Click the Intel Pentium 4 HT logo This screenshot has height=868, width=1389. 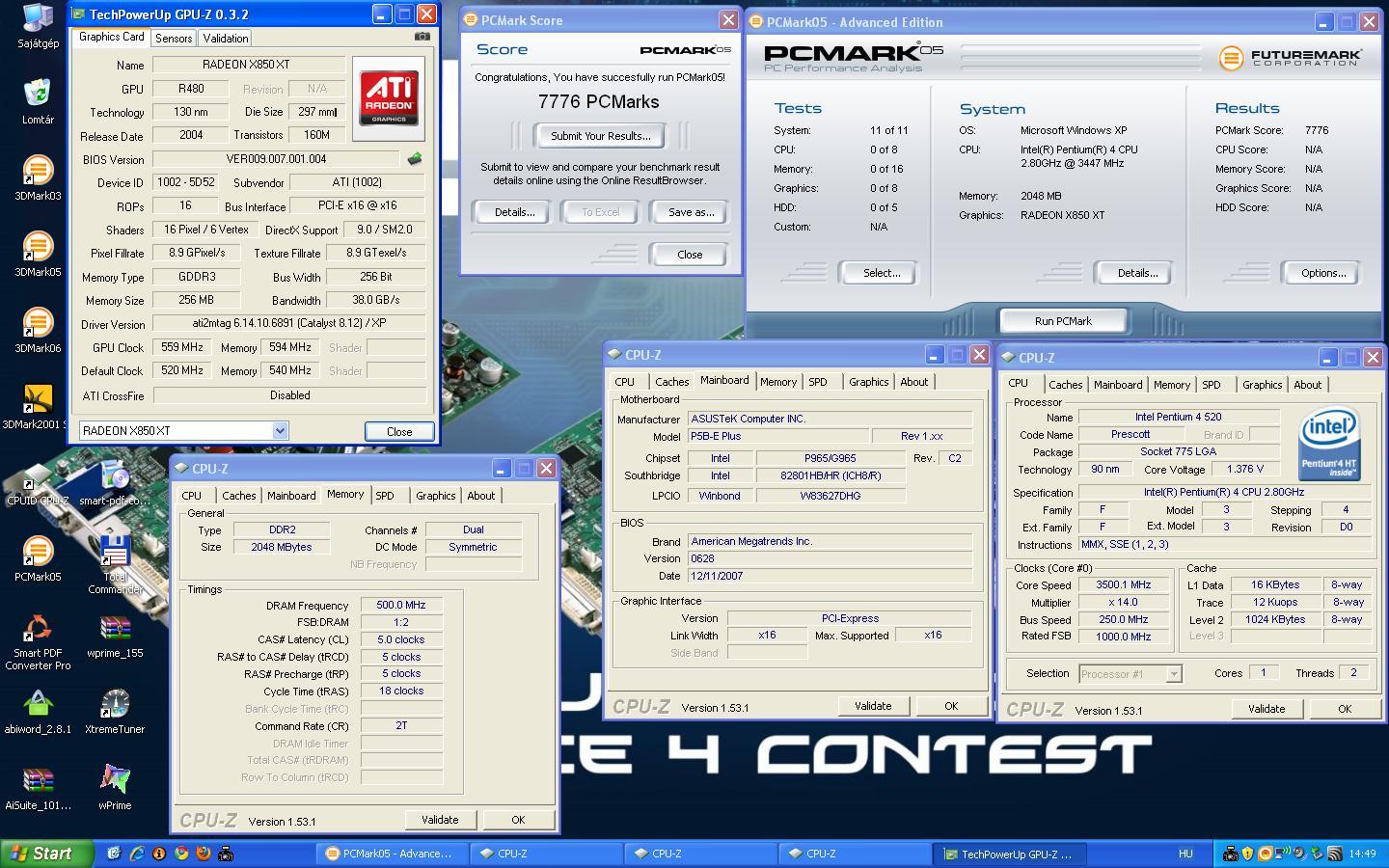tap(1330, 444)
